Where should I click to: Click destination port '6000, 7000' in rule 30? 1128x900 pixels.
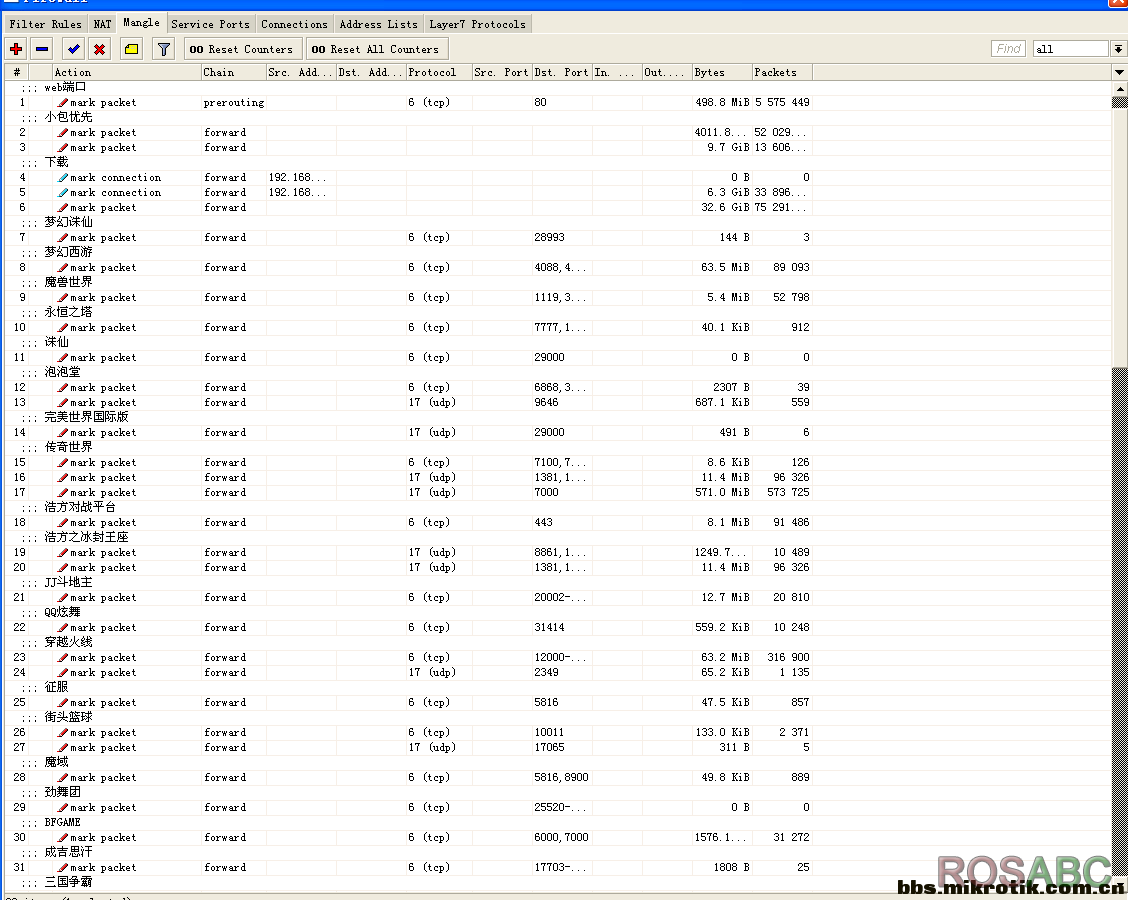[561, 837]
